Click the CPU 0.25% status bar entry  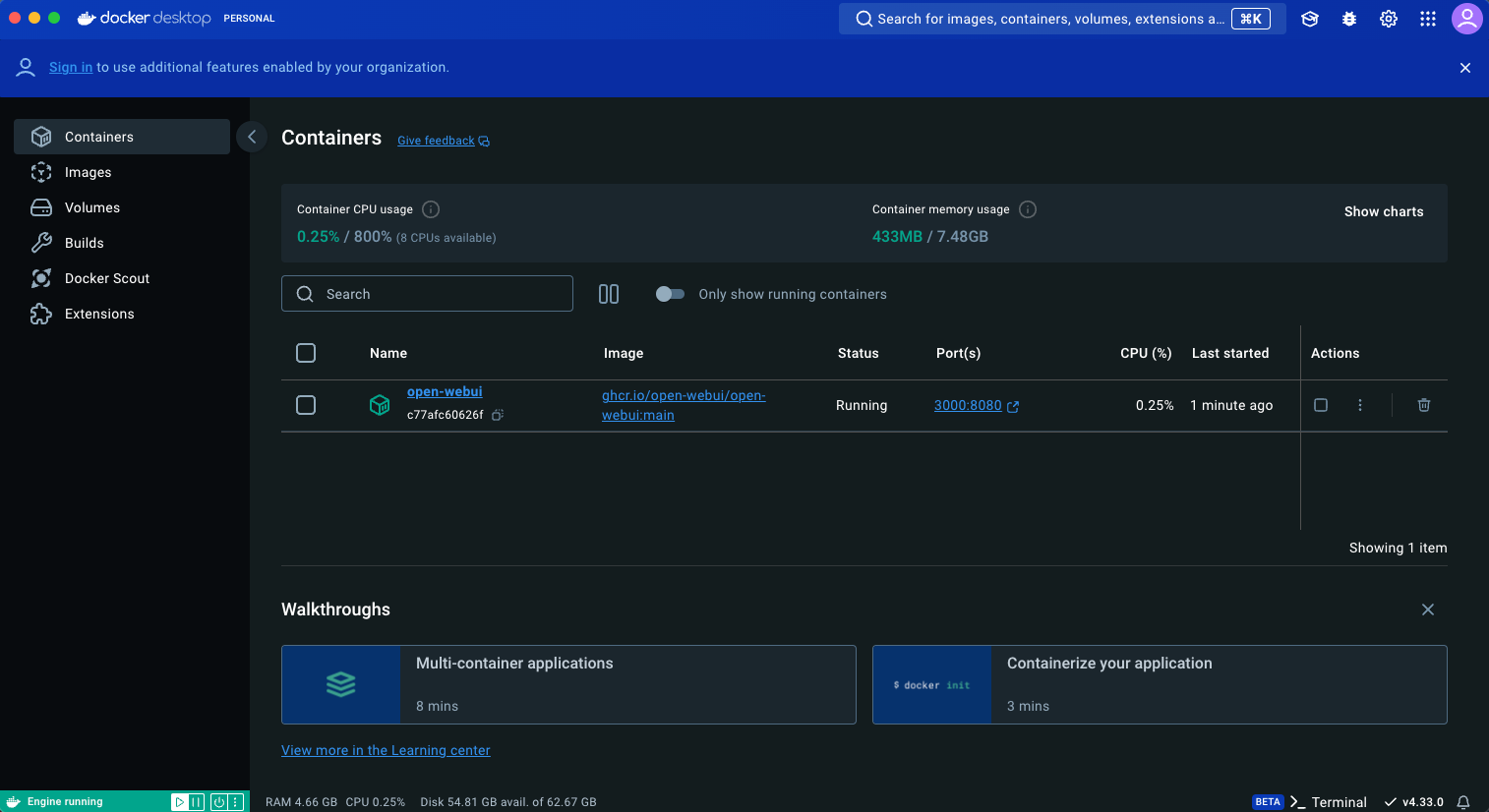(375, 802)
